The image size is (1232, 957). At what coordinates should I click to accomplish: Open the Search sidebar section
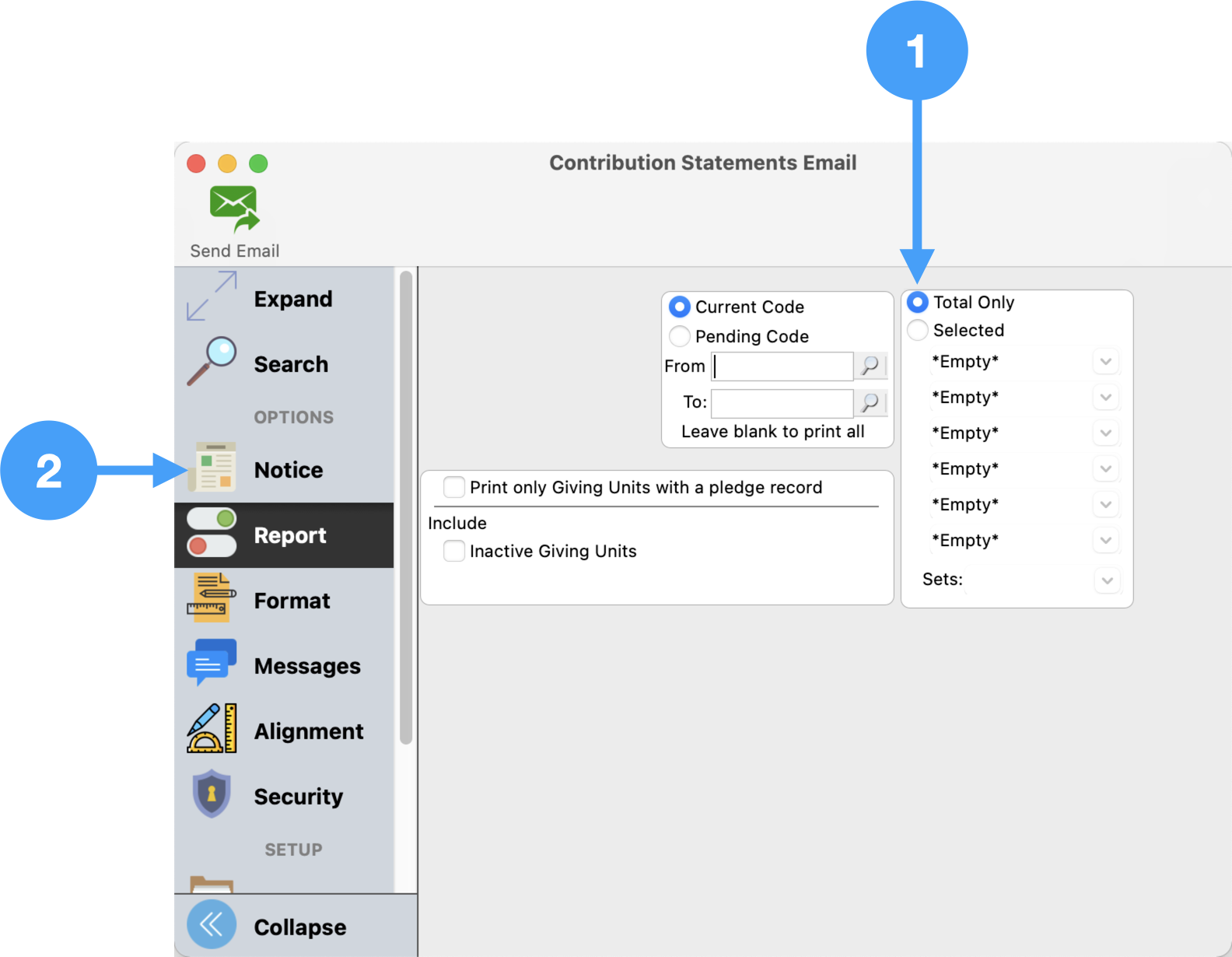tap(285, 364)
